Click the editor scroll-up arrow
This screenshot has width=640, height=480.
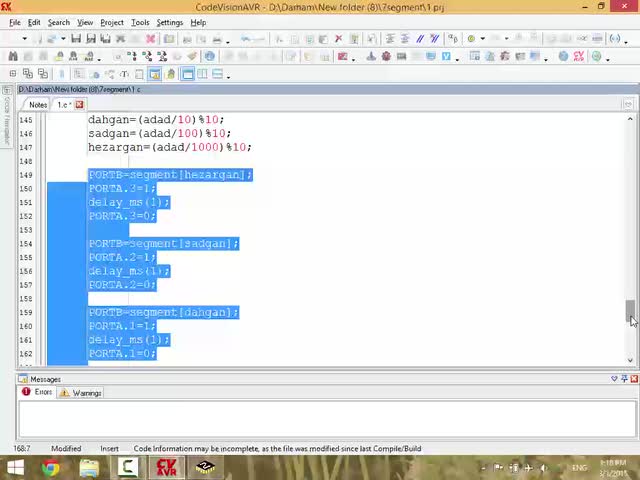pyautogui.click(x=630, y=119)
